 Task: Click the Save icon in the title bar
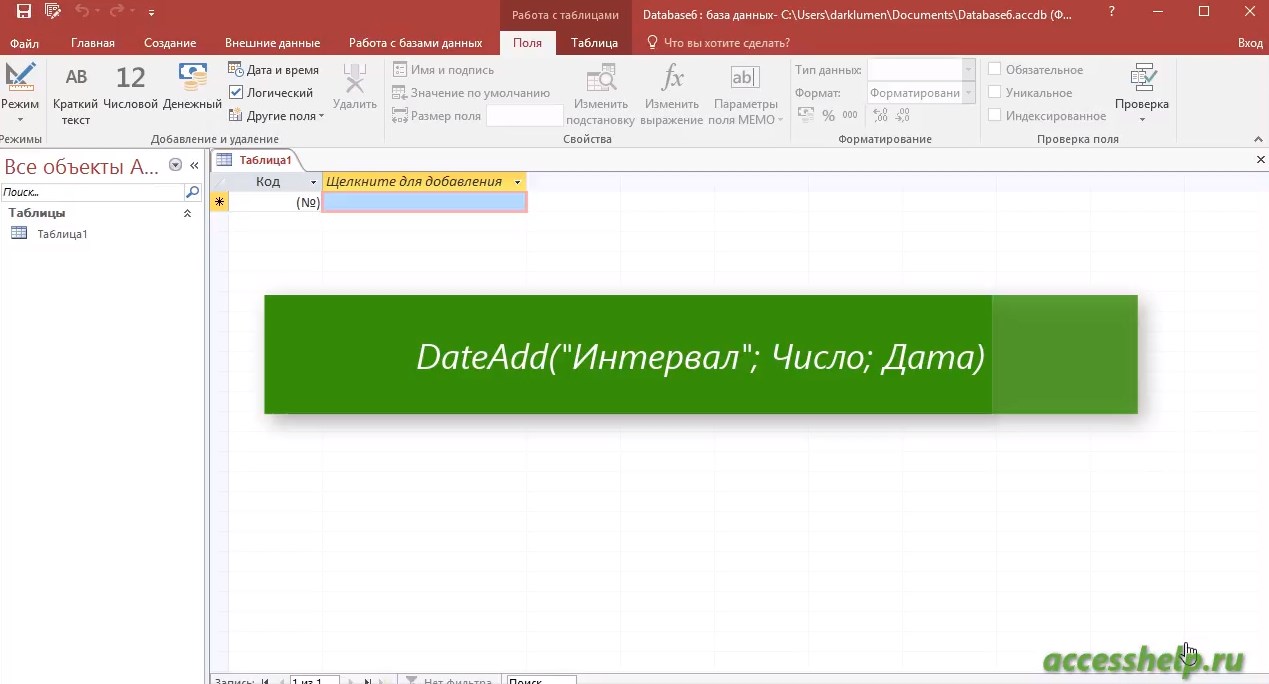[x=23, y=12]
